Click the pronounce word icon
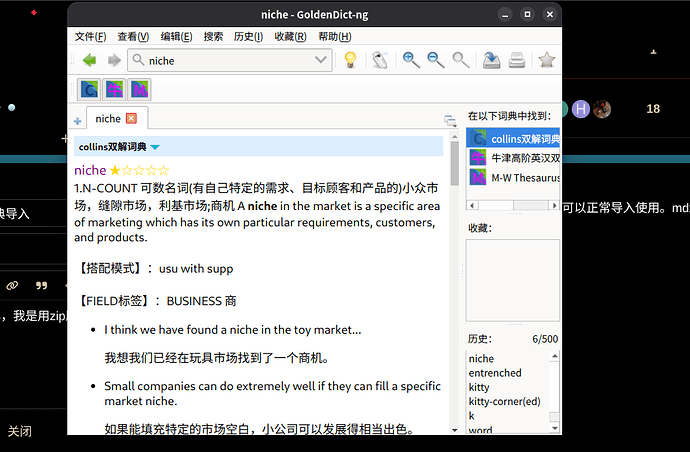The height and width of the screenshot is (452, 690). point(379,60)
